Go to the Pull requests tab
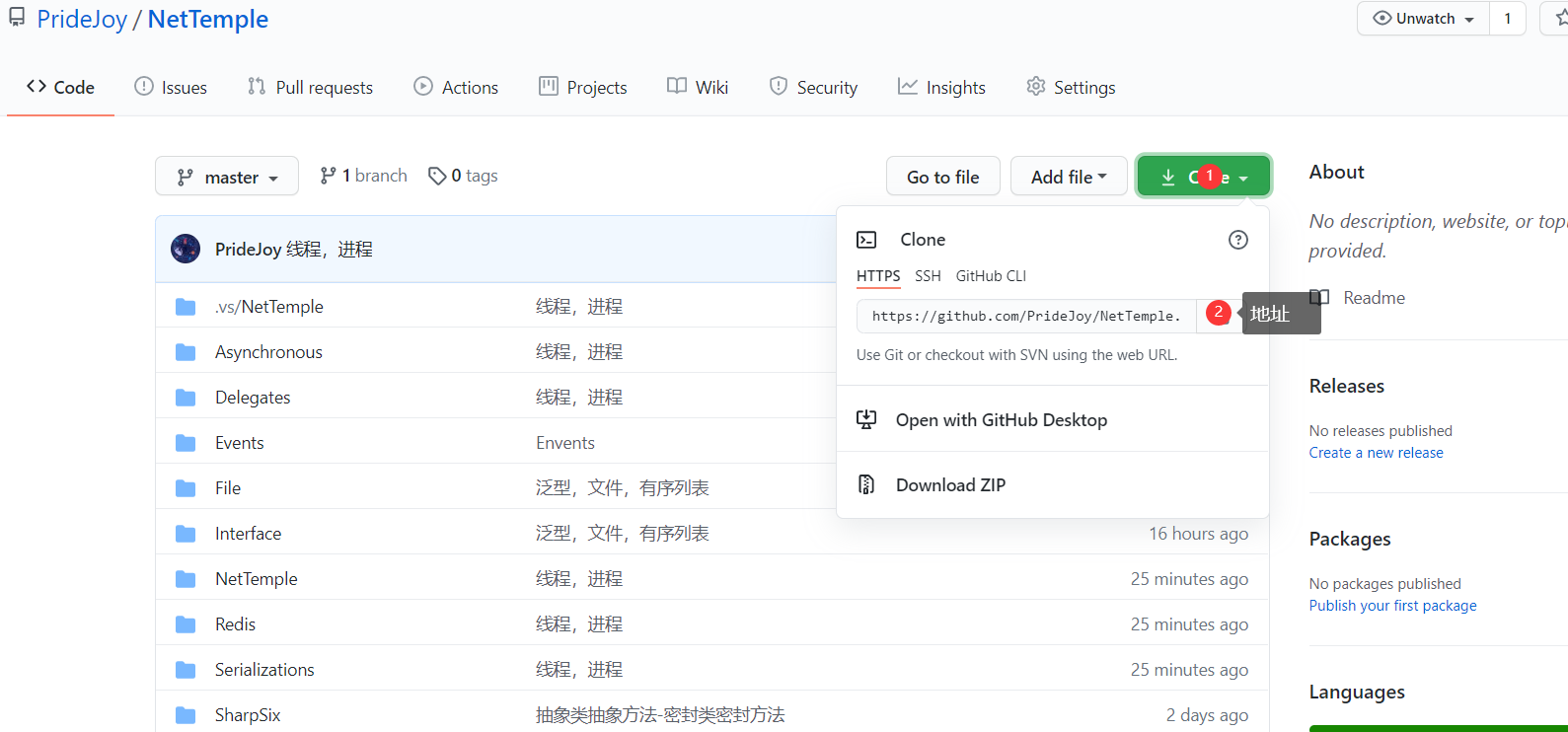Screen dimensions: 1568x732 [310, 87]
